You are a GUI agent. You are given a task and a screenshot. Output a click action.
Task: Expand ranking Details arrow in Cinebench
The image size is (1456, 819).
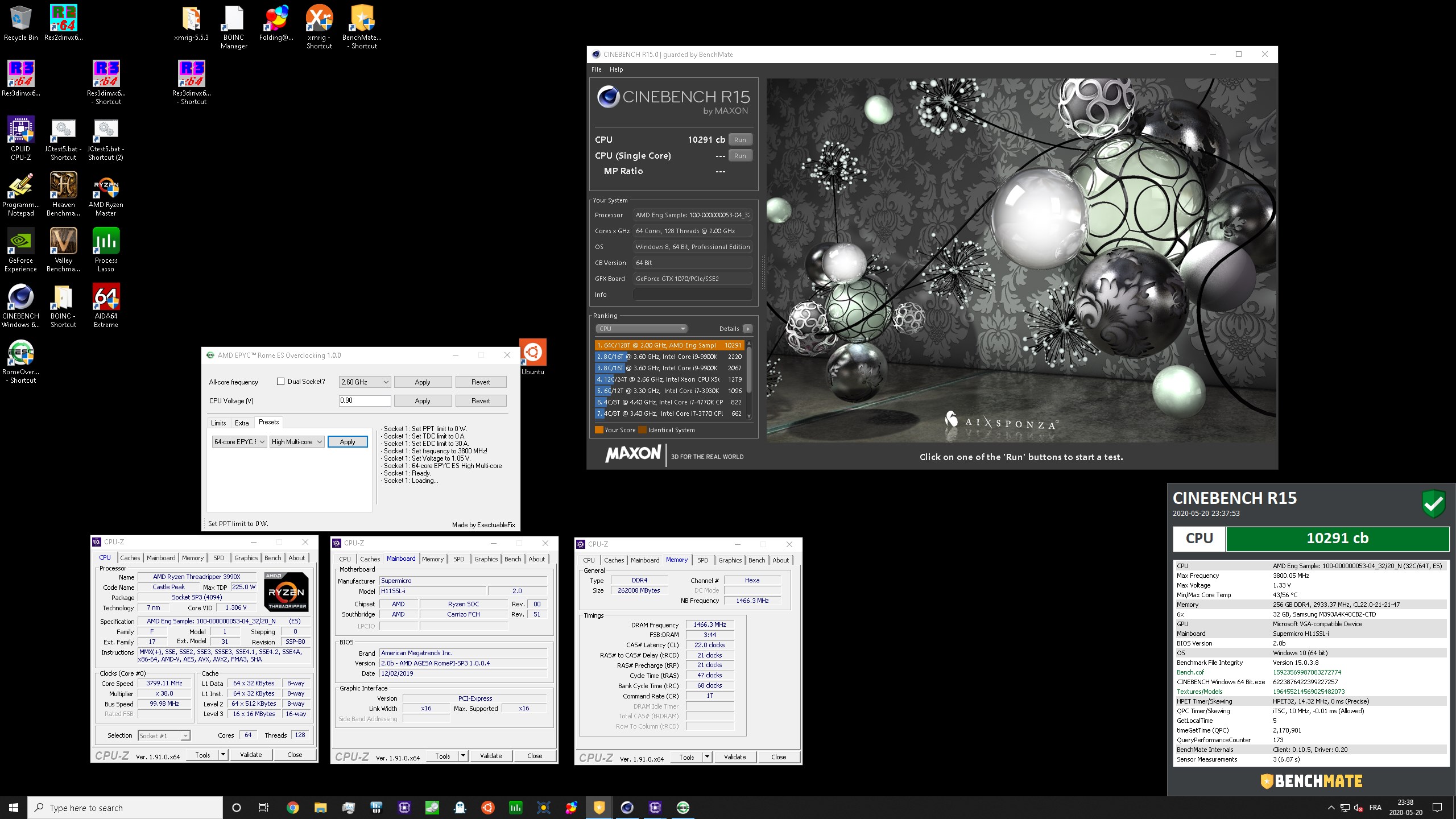tap(748, 329)
